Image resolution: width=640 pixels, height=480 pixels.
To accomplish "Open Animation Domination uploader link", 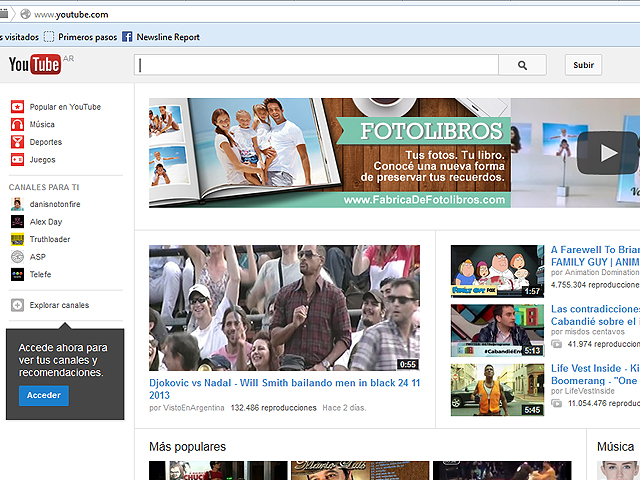I will pos(602,272).
